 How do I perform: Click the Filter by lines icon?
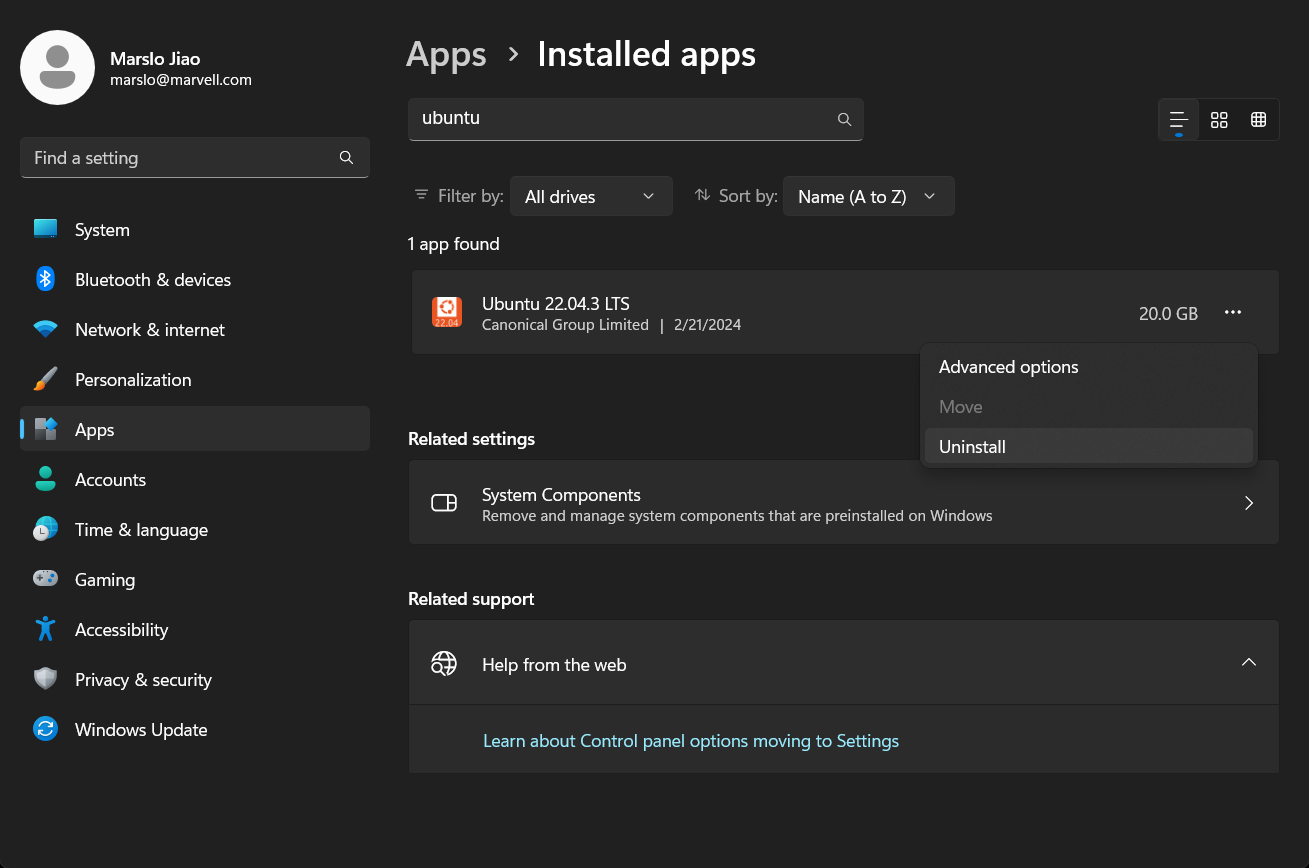coord(421,195)
